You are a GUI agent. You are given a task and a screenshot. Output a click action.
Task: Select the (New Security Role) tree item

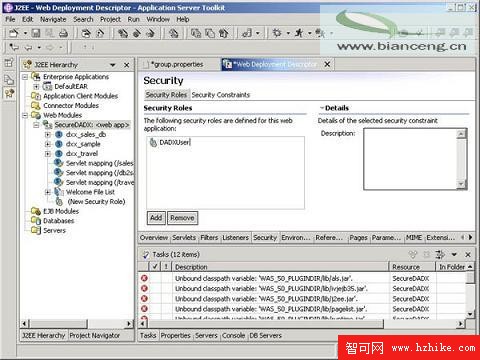[x=96, y=202]
